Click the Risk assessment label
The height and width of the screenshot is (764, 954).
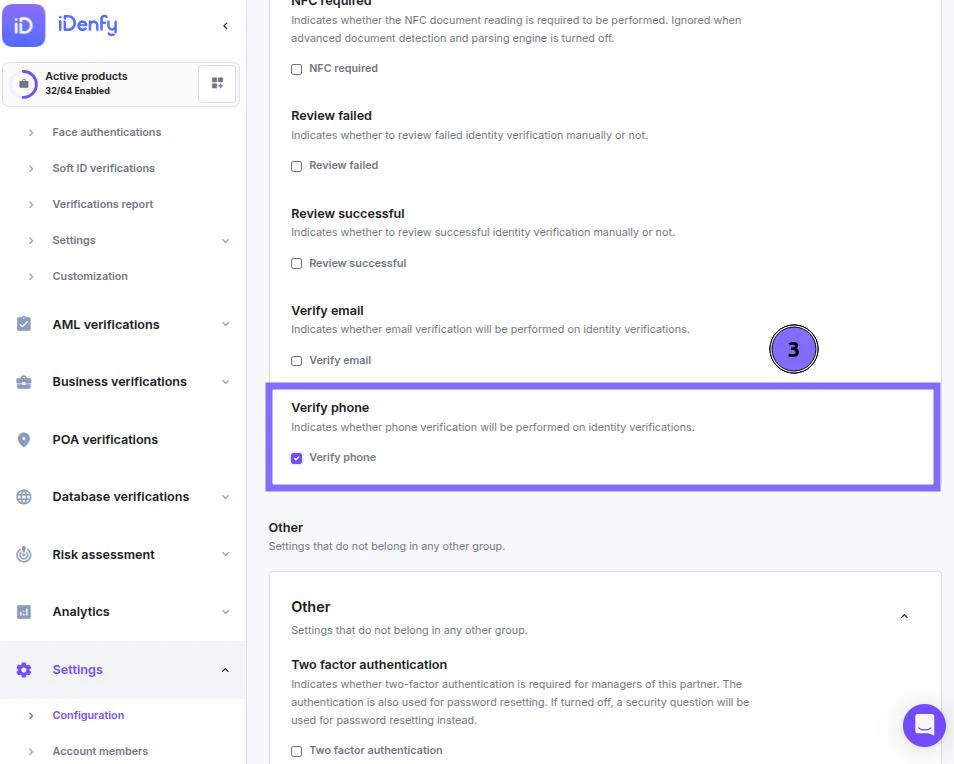click(x=103, y=554)
